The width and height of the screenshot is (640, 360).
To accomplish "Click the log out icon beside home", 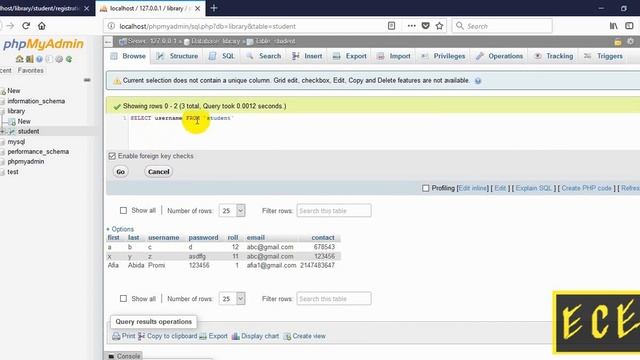I will tap(29, 59).
